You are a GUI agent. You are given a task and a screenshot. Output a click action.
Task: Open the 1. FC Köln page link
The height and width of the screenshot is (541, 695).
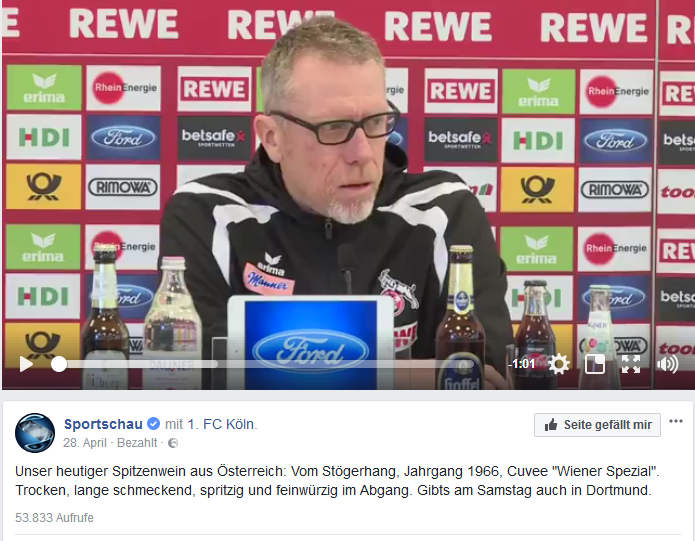coord(221,424)
